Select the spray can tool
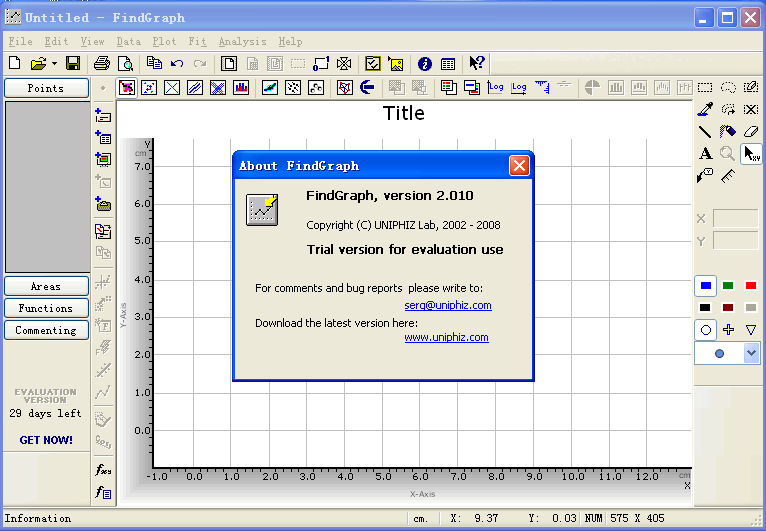The image size is (766, 531). pos(727,131)
